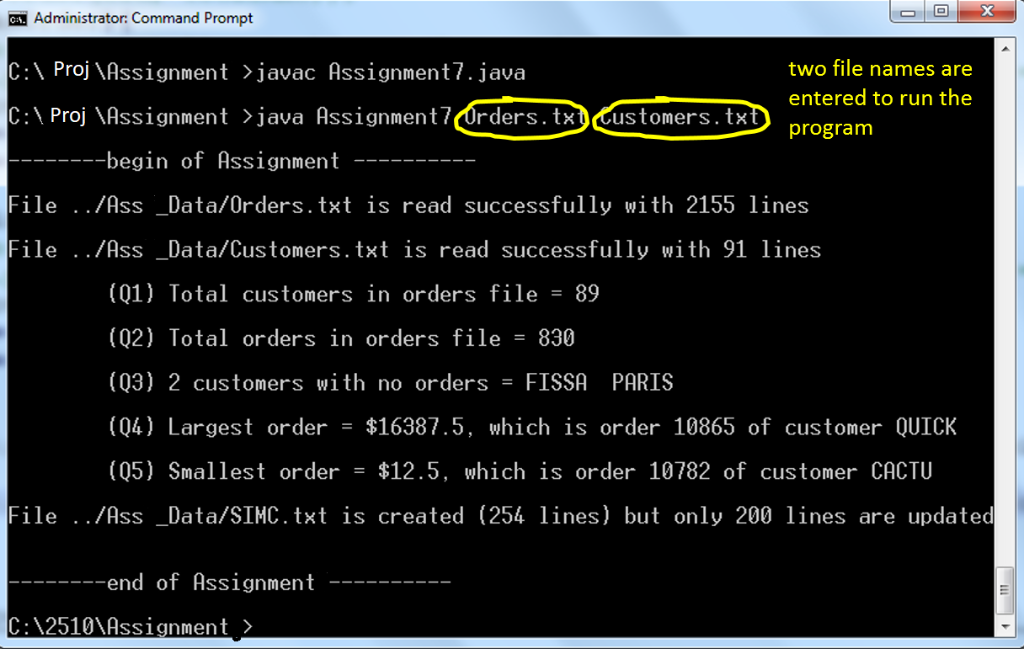Screen dimensions: 1024x649
Task: Click the scrollbar up arrow
Action: pyautogui.click(x=1004, y=48)
